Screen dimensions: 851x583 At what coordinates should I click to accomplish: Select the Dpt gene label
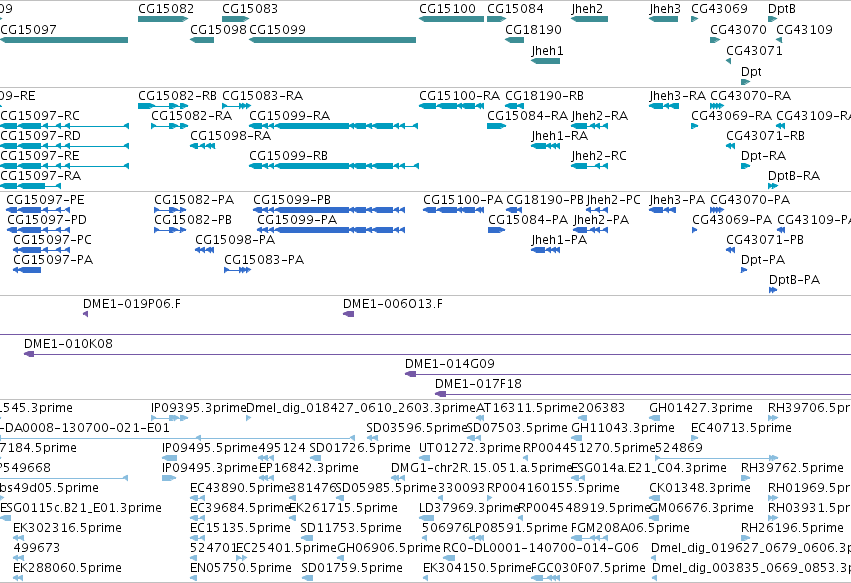point(751,72)
